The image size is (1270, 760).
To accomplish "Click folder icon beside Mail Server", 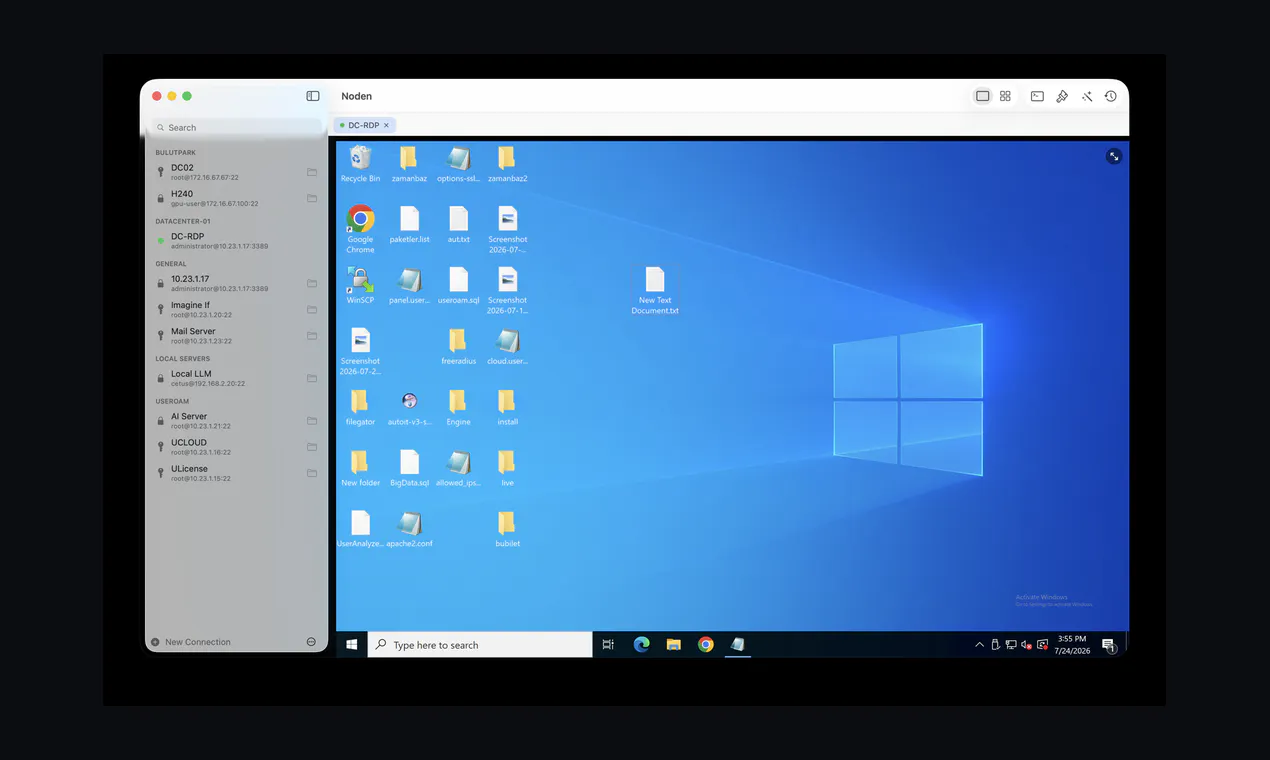I will tap(312, 335).
